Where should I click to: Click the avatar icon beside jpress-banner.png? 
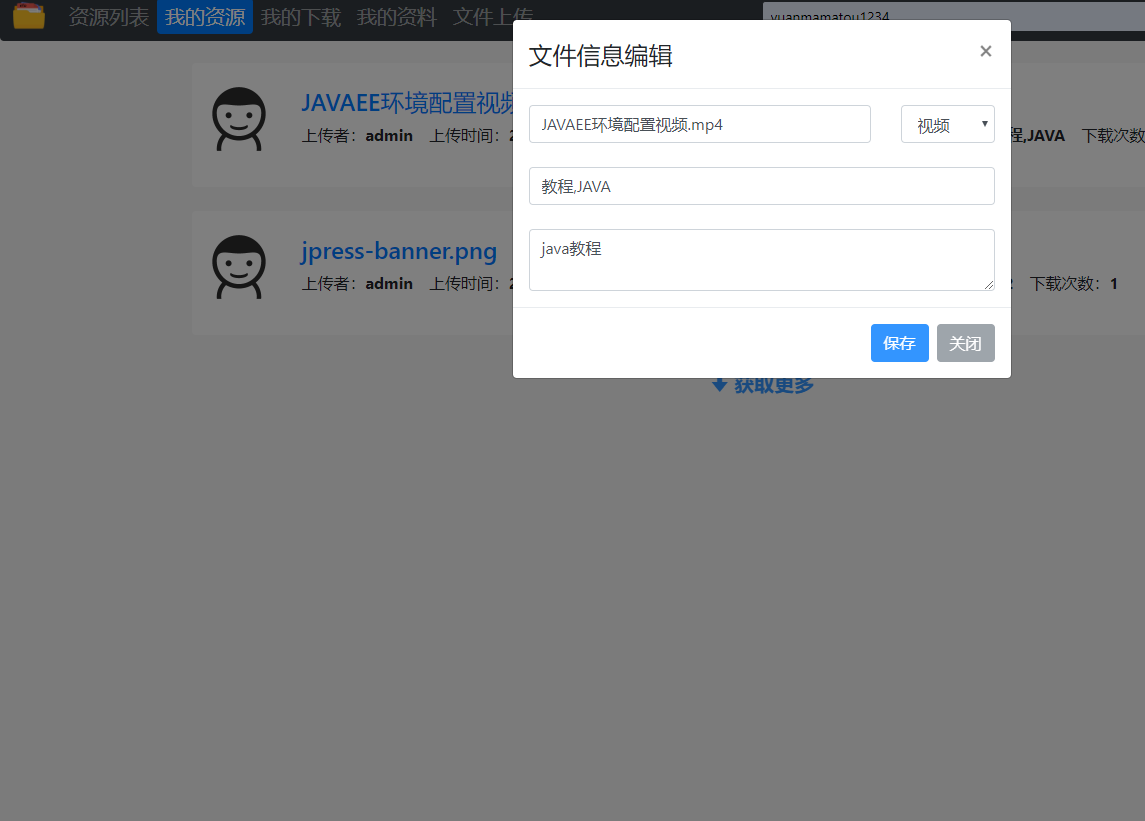240,267
